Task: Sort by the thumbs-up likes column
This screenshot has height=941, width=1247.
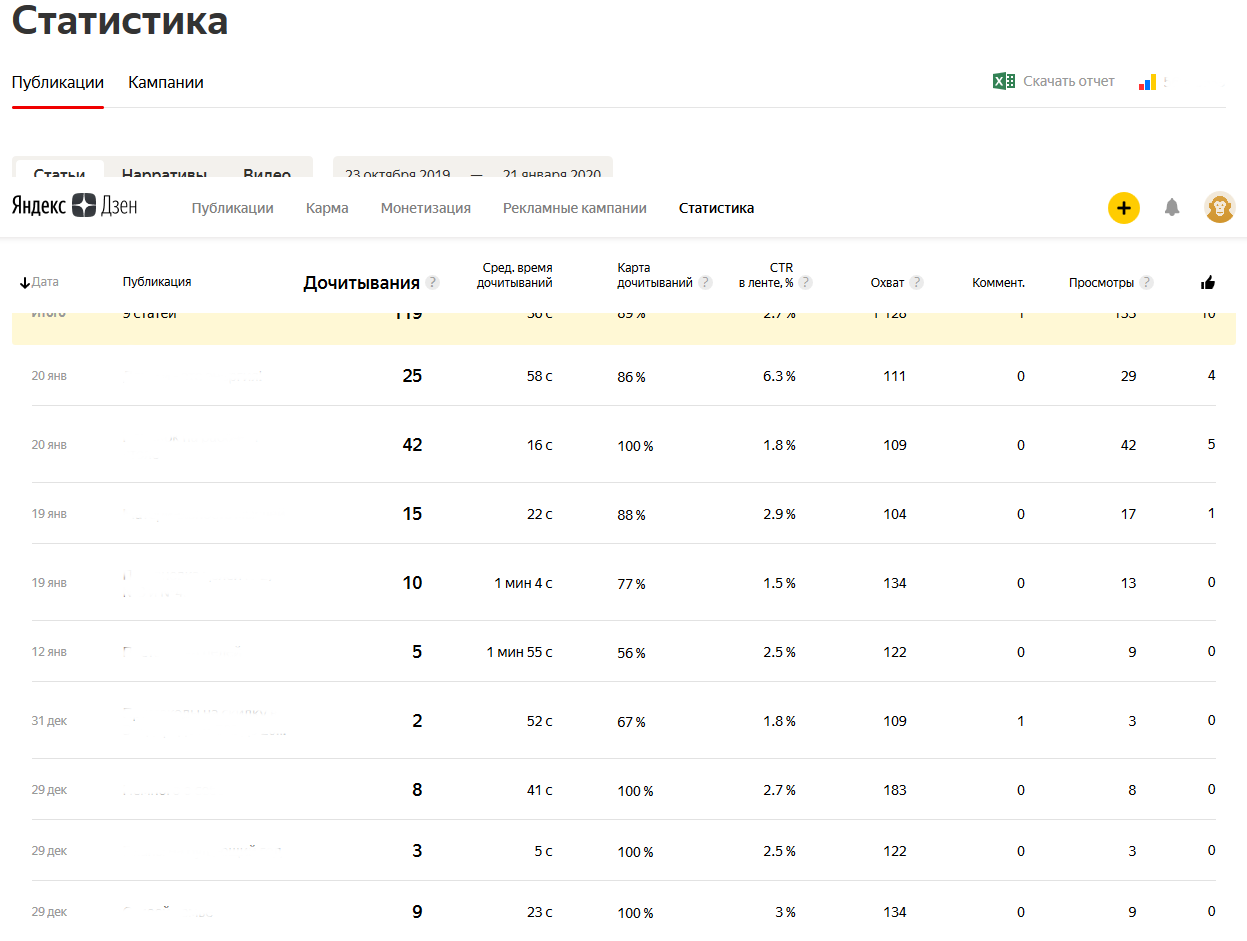Action: point(1208,283)
